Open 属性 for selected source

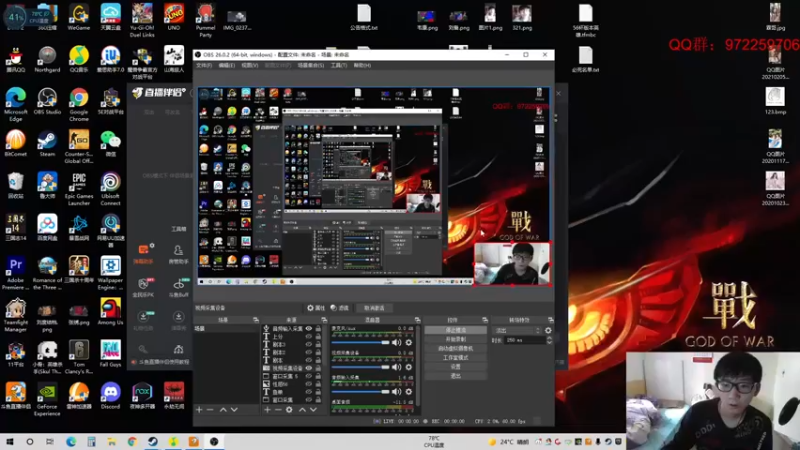[316, 308]
